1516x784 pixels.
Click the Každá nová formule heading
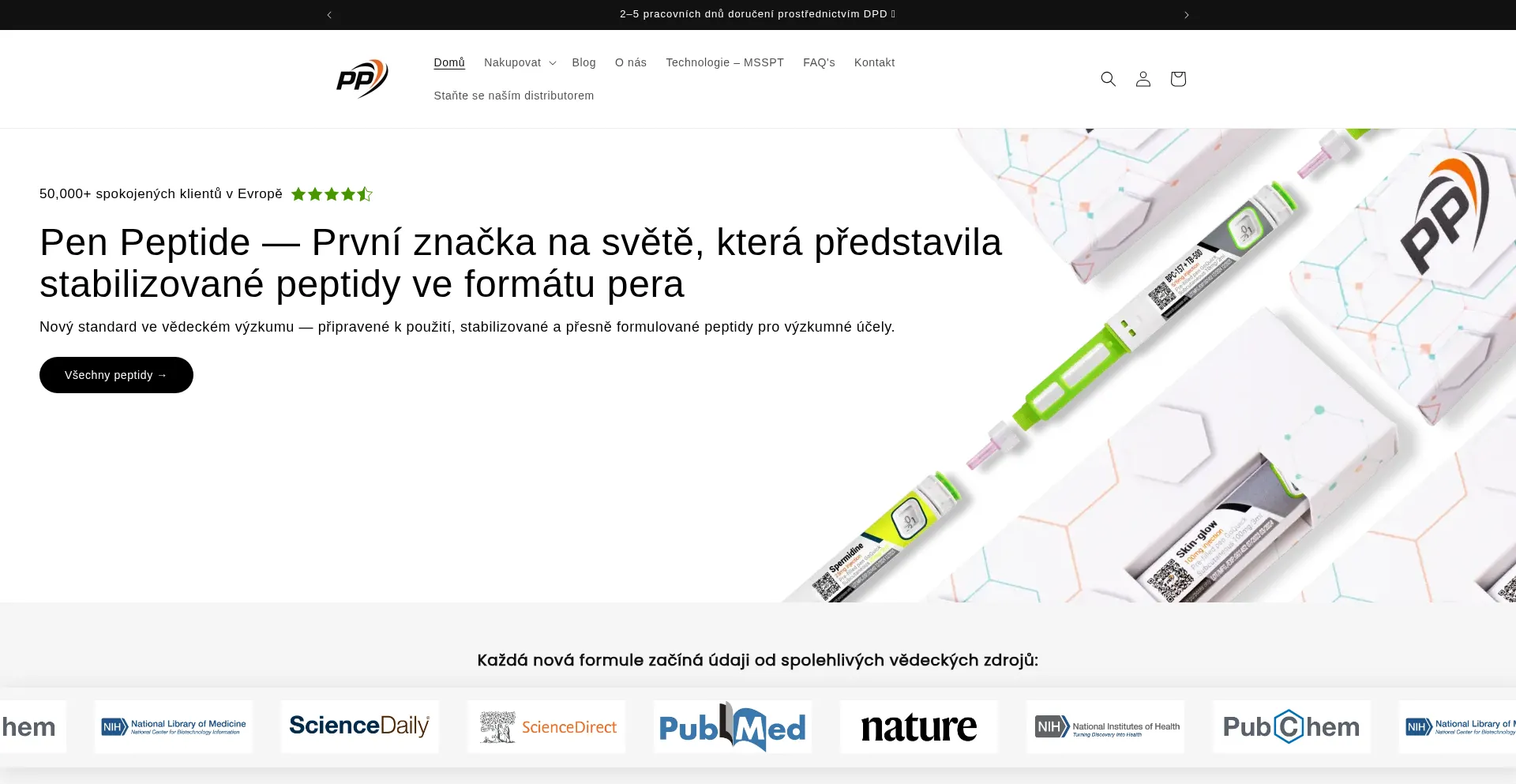pos(758,660)
